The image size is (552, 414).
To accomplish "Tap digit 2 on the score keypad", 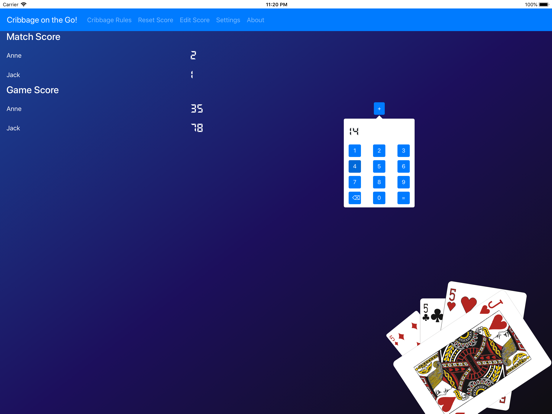I will click(x=379, y=151).
